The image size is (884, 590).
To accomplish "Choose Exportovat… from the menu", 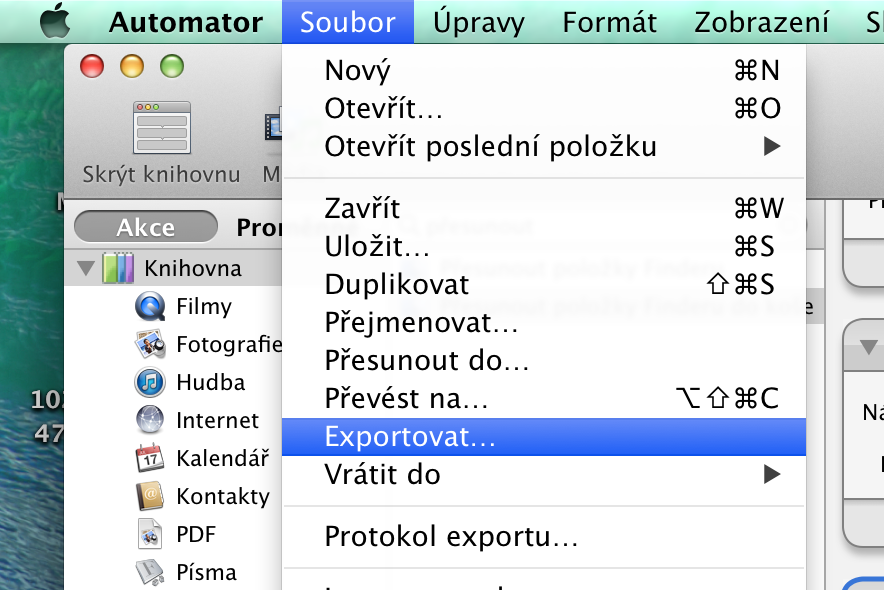I will pyautogui.click(x=410, y=436).
